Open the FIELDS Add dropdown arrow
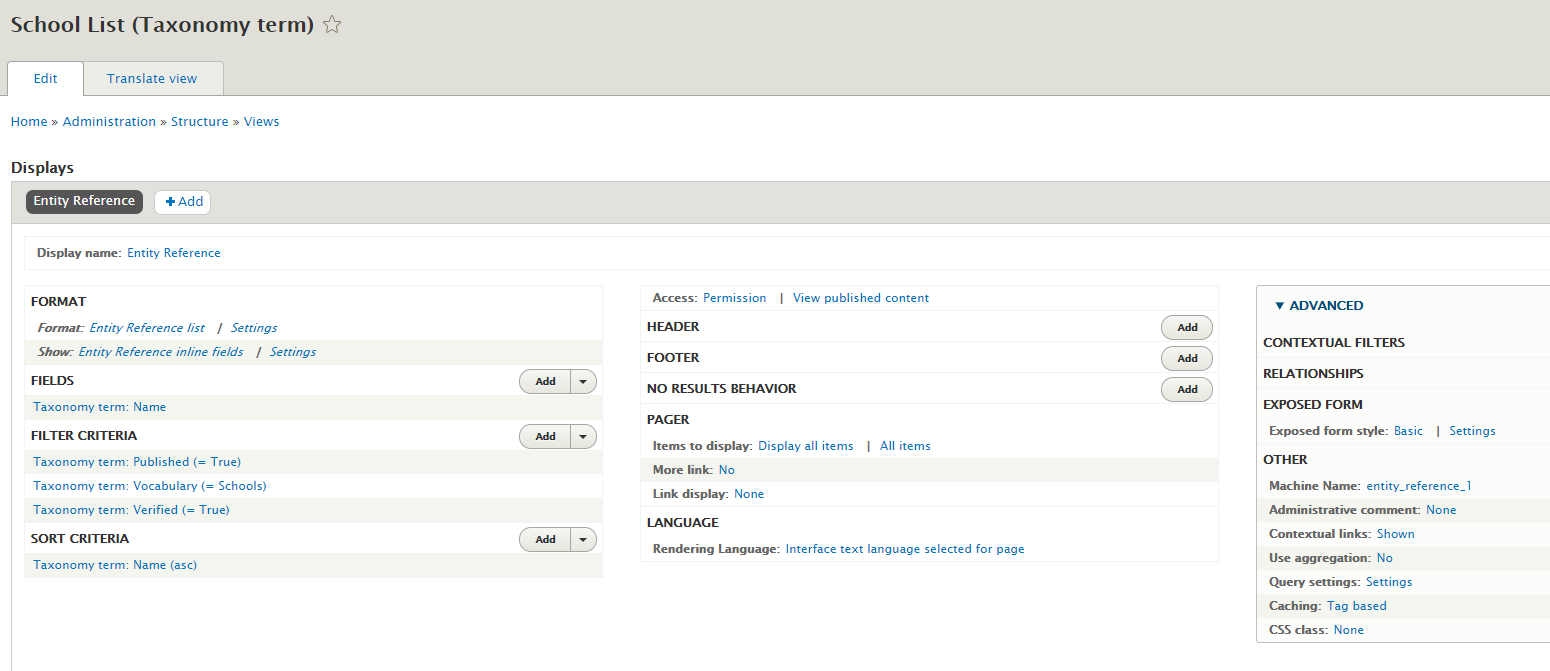The width and height of the screenshot is (1550, 671). [x=583, y=381]
